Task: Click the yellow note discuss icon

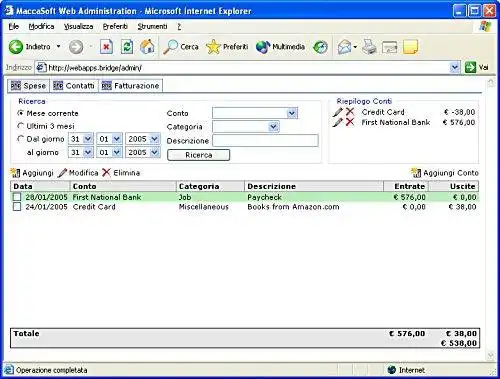Action: point(410,47)
